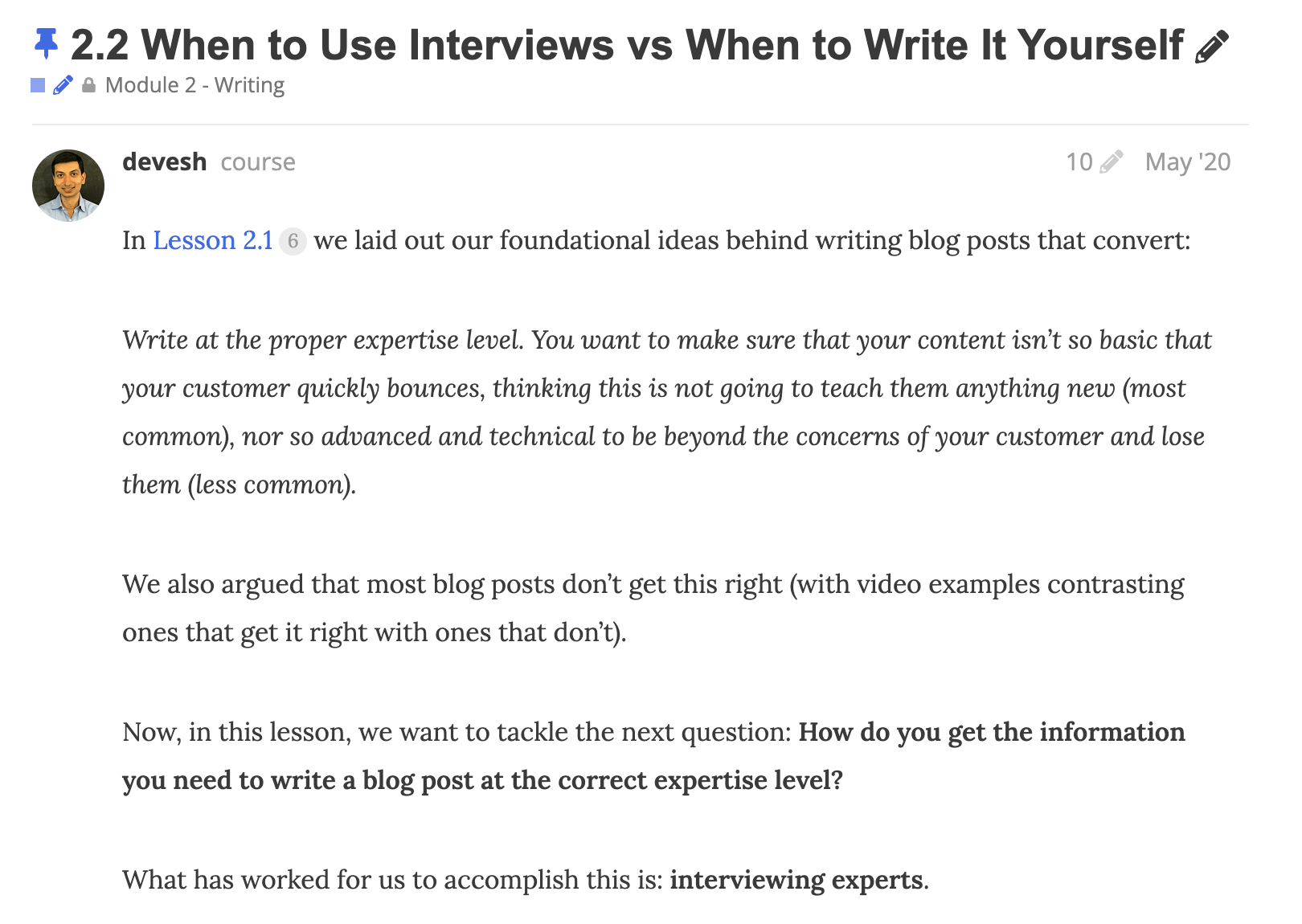The image size is (1302, 924).
Task: Click the blue pin icon beside the title
Action: [x=46, y=43]
